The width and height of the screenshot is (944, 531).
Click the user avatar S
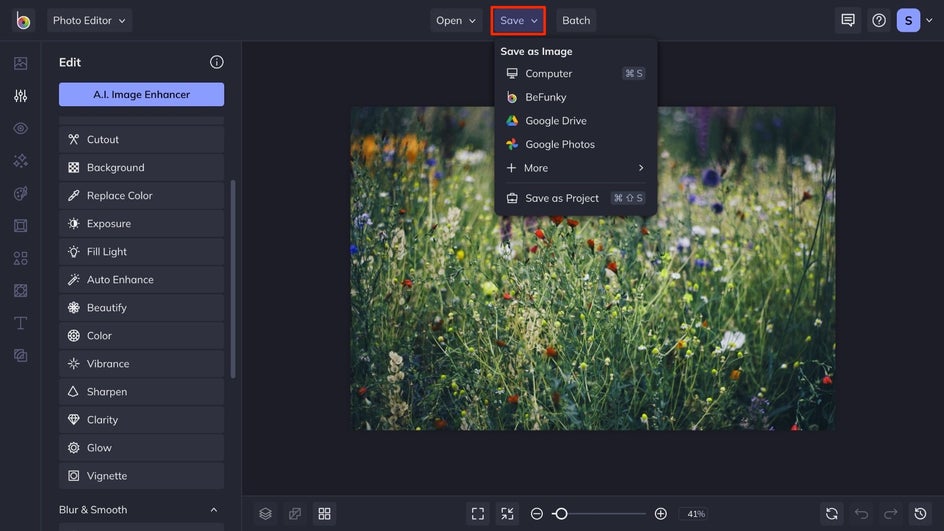[908, 20]
